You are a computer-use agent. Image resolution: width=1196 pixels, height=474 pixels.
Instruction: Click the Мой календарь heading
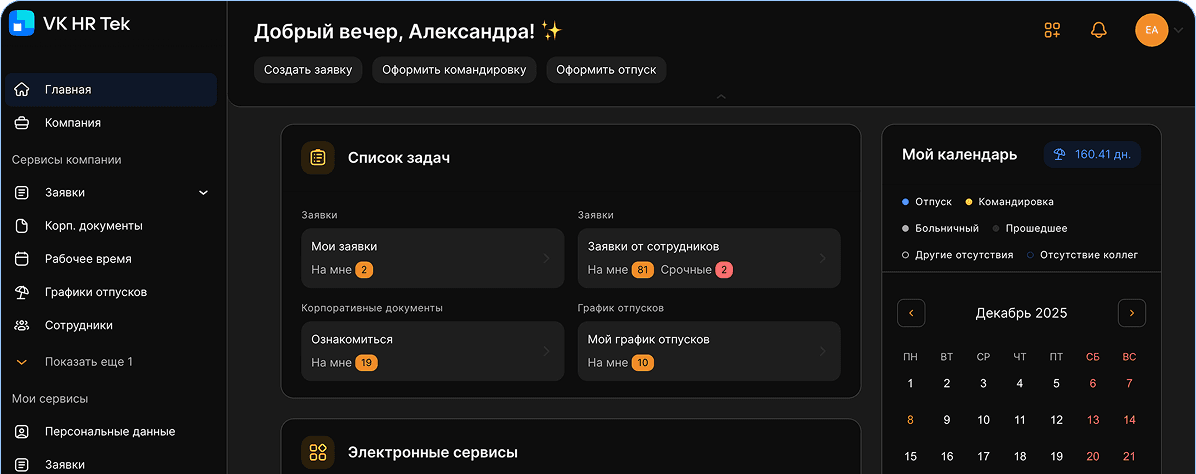tap(960, 155)
